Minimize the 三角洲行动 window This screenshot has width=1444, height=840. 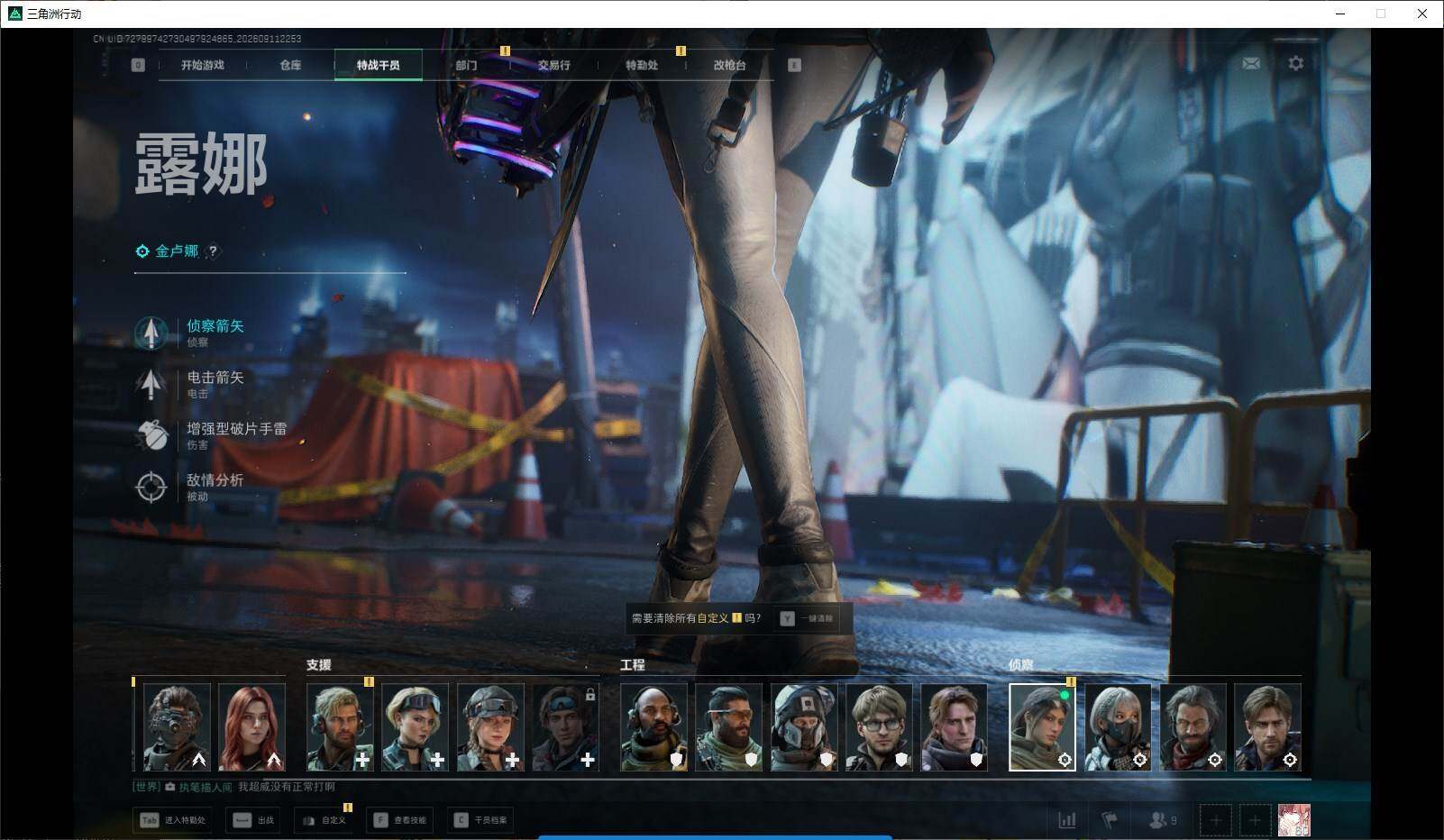click(x=1340, y=14)
